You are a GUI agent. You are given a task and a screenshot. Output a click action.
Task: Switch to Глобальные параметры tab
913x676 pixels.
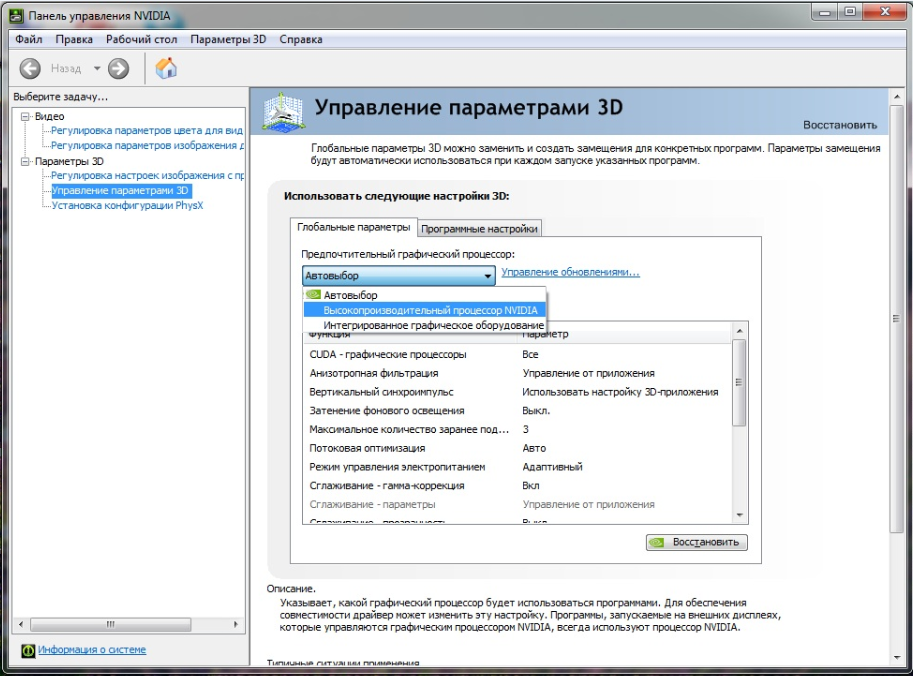[x=353, y=227]
